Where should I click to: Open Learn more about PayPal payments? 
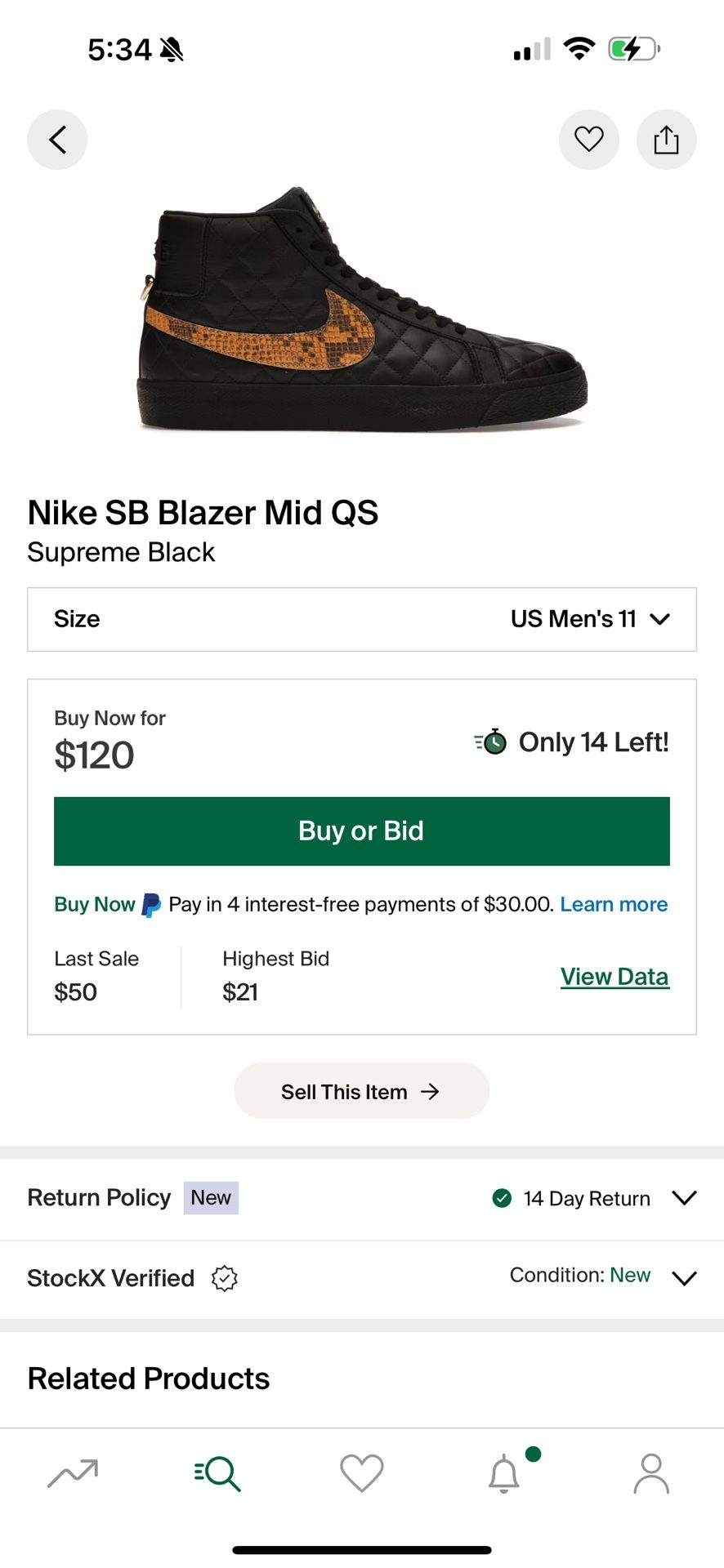pos(614,904)
